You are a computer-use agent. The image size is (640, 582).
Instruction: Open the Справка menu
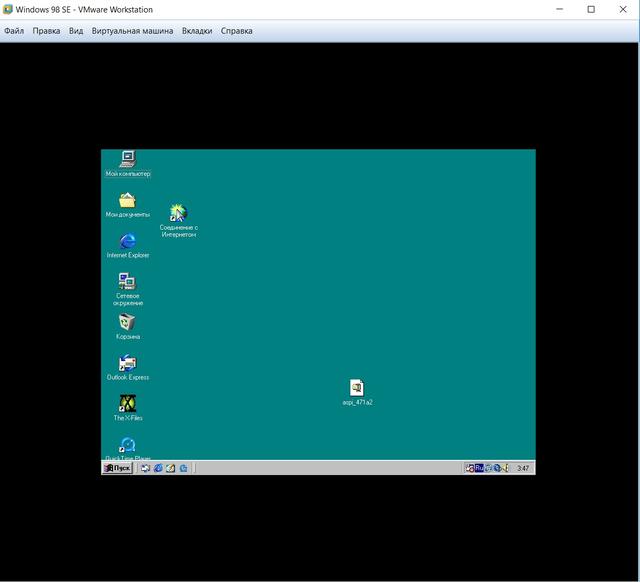pyautogui.click(x=236, y=31)
